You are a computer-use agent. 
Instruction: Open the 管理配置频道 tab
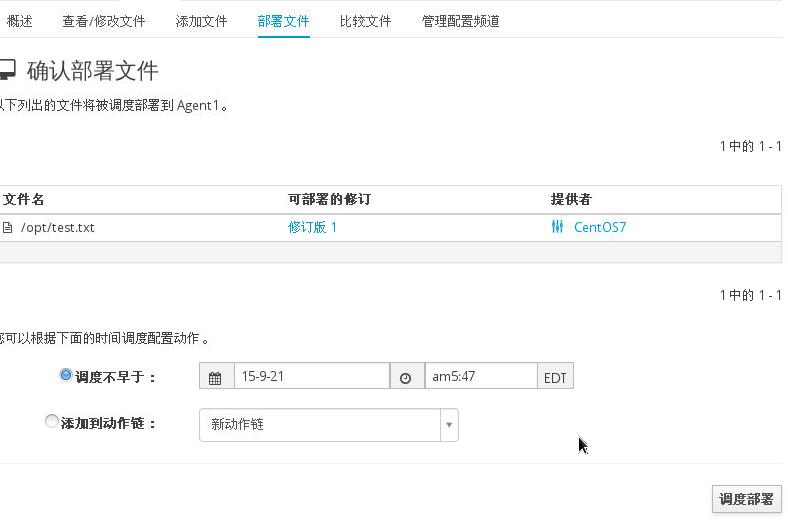tap(460, 21)
